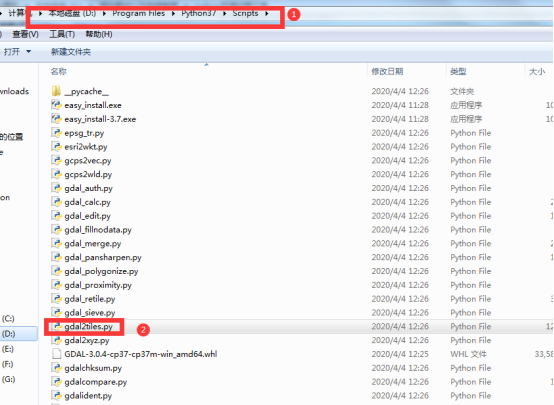This screenshot has width=554, height=405.
Task: Open the 查看(V) menu
Action: tap(25, 34)
